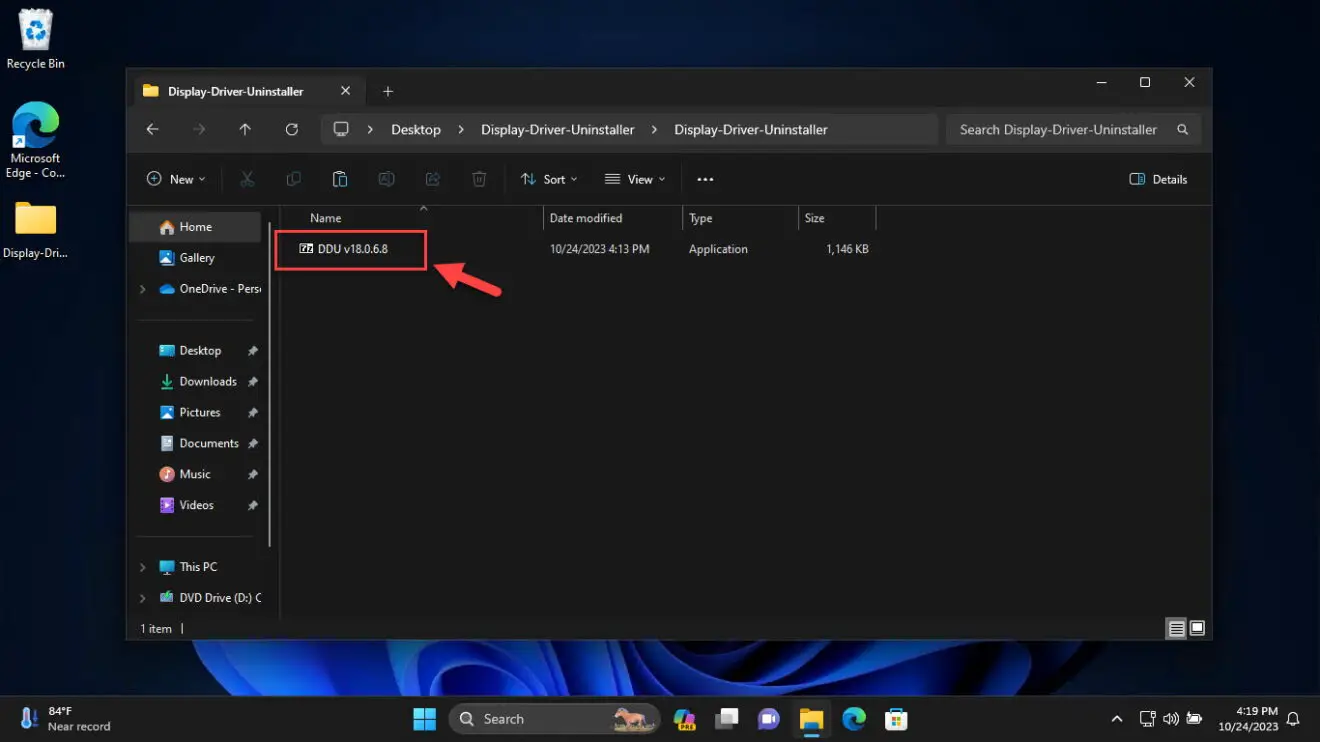Use the Paste icon in the toolbar

click(340, 178)
